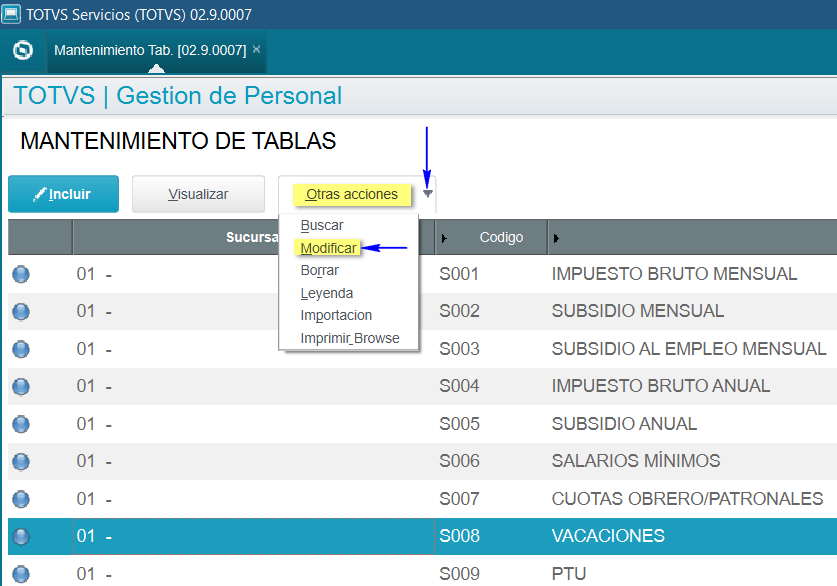Choose Modificar from the actions menu
This screenshot has height=586, width=837.
[x=328, y=248]
